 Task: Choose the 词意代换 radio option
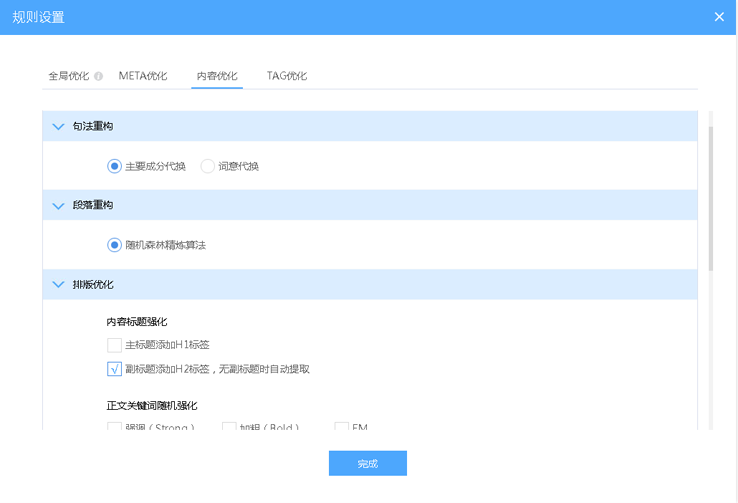click(208, 166)
